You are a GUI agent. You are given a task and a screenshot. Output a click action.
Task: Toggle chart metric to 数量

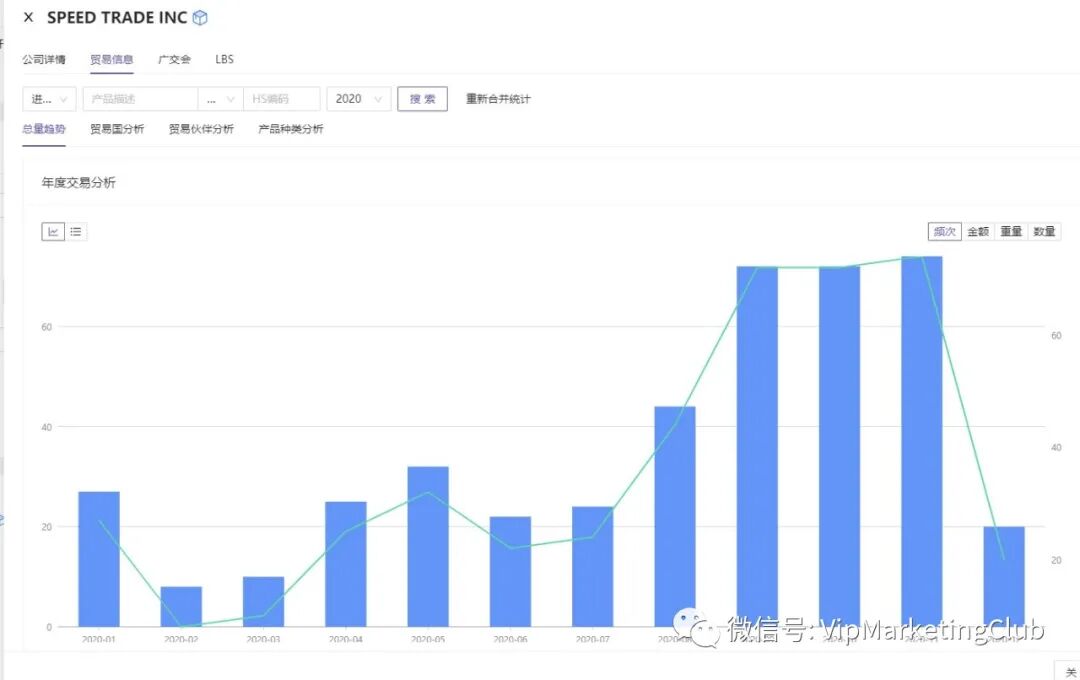[x=1044, y=231]
